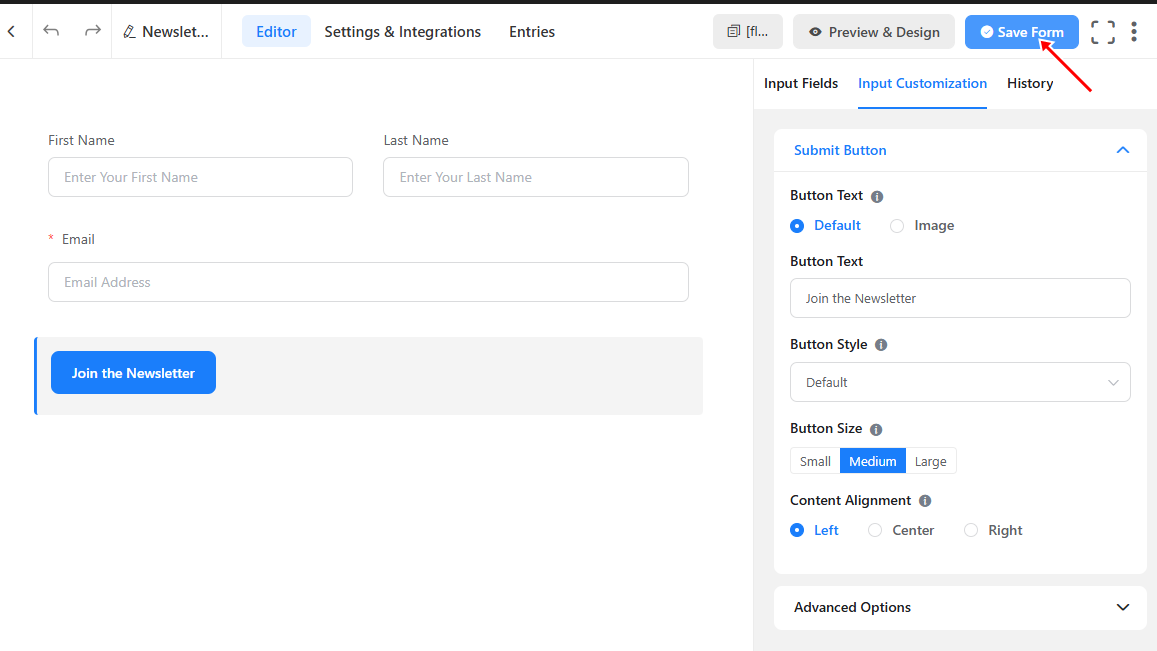Expand the Advanced Options section
The height and width of the screenshot is (651, 1157).
pos(960,607)
